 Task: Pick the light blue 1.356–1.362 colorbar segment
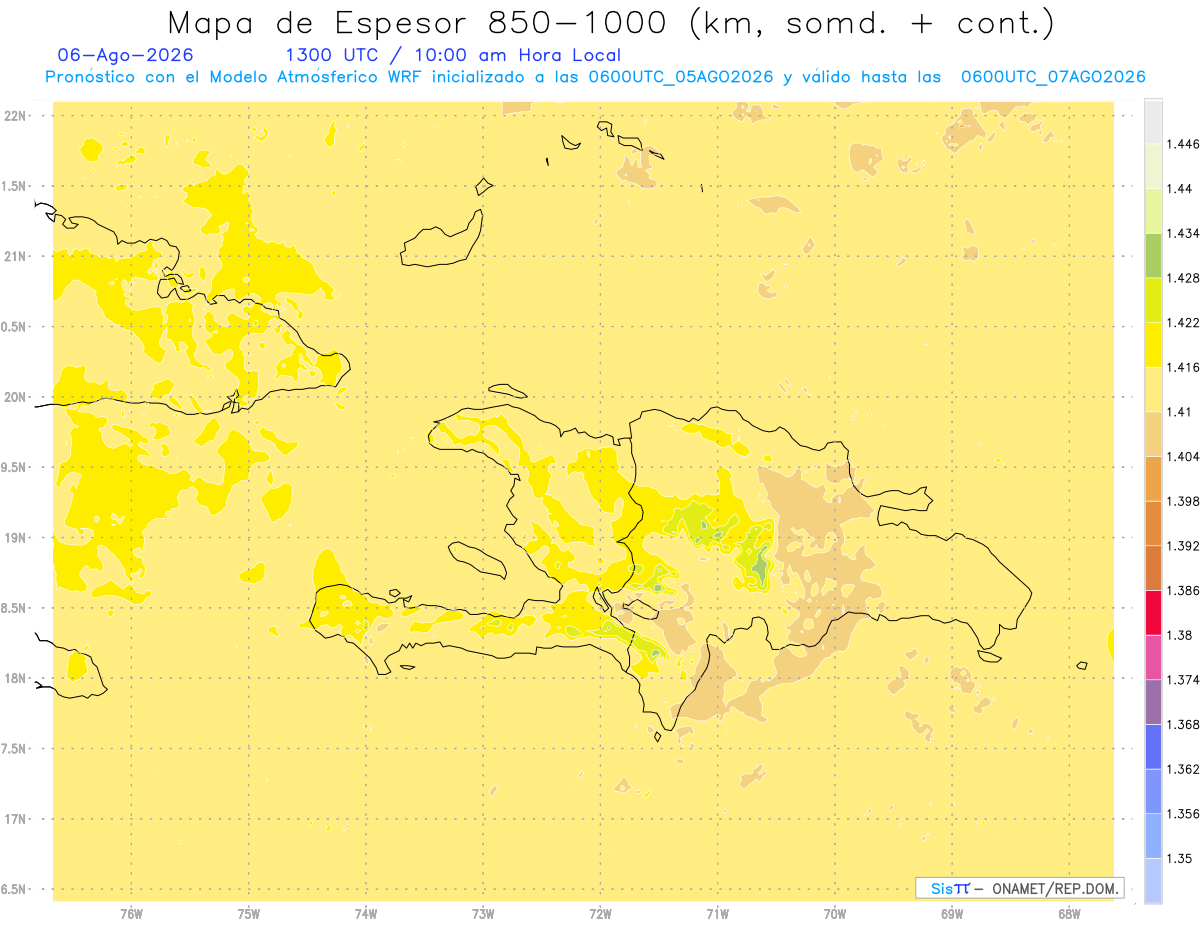point(1153,791)
